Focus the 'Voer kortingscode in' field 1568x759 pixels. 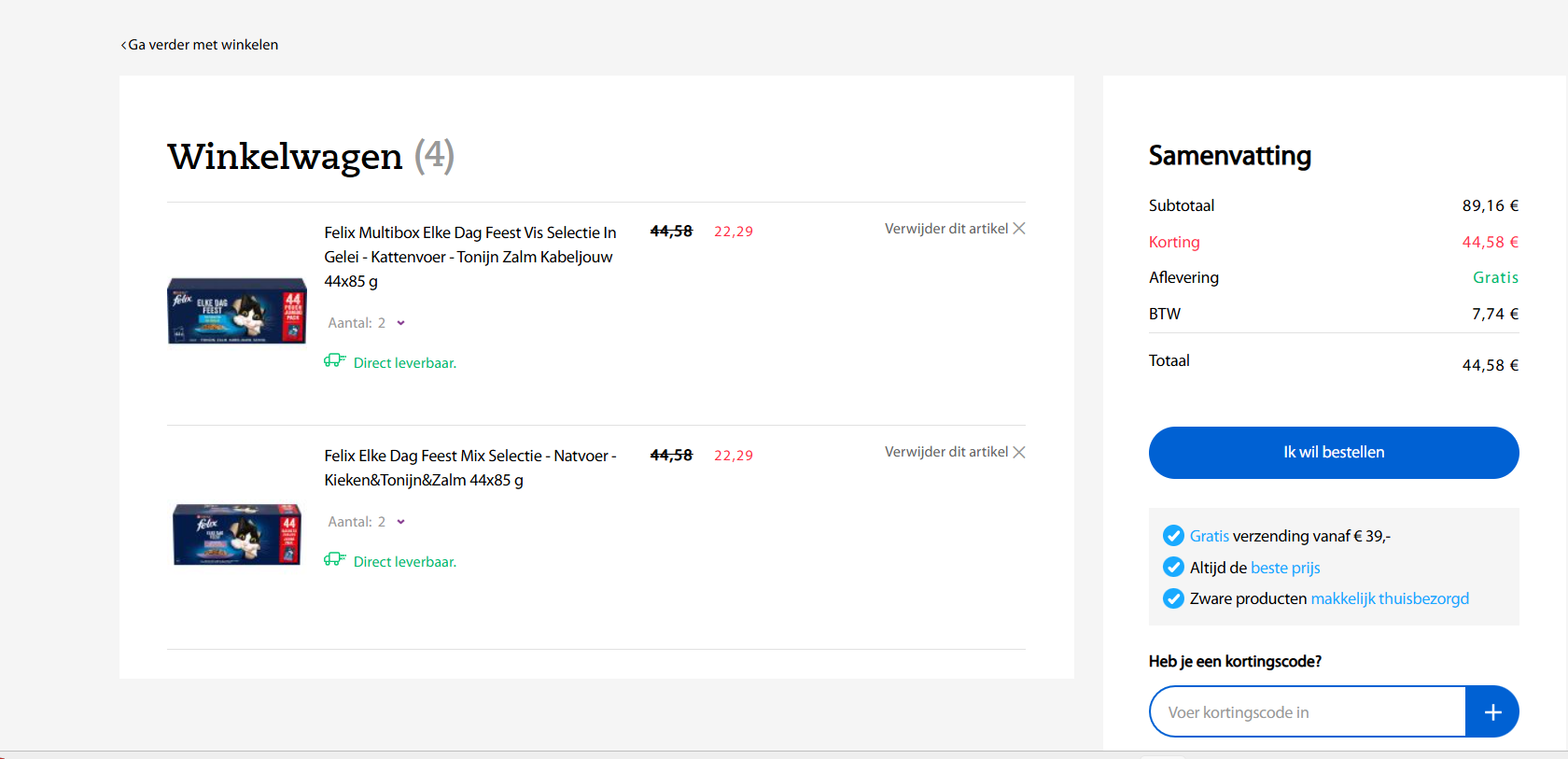pyautogui.click(x=1308, y=712)
